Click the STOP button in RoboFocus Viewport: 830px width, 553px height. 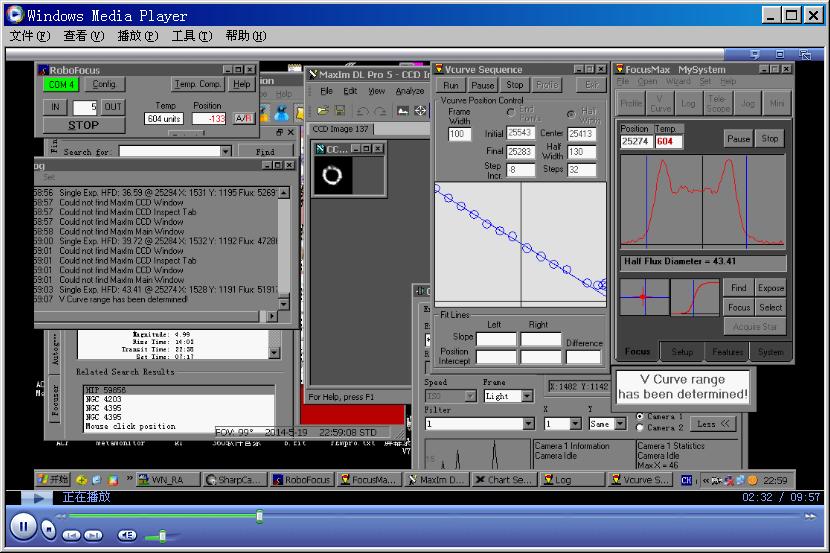(x=83, y=125)
